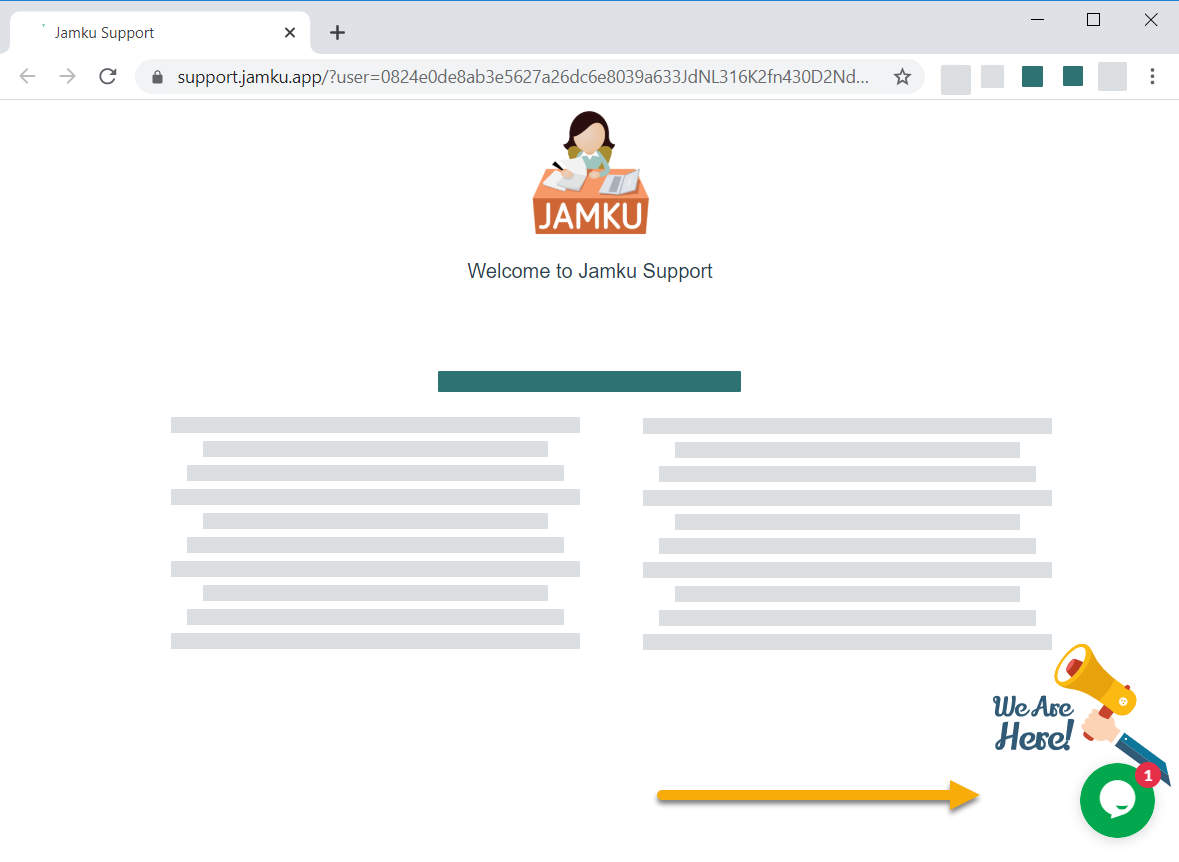The width and height of the screenshot is (1179, 862).
Task: Bookmark the page with the star icon
Action: tap(902, 76)
